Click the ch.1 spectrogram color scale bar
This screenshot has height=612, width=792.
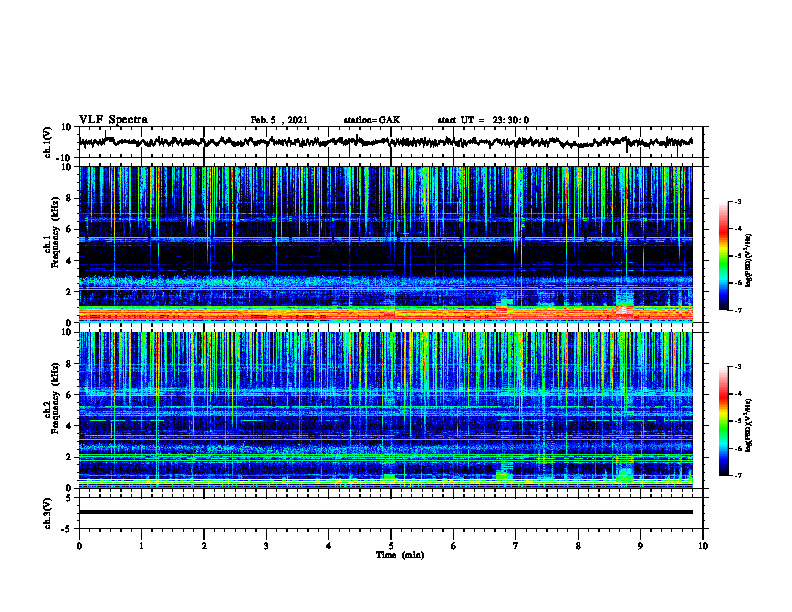pyautogui.click(x=724, y=256)
